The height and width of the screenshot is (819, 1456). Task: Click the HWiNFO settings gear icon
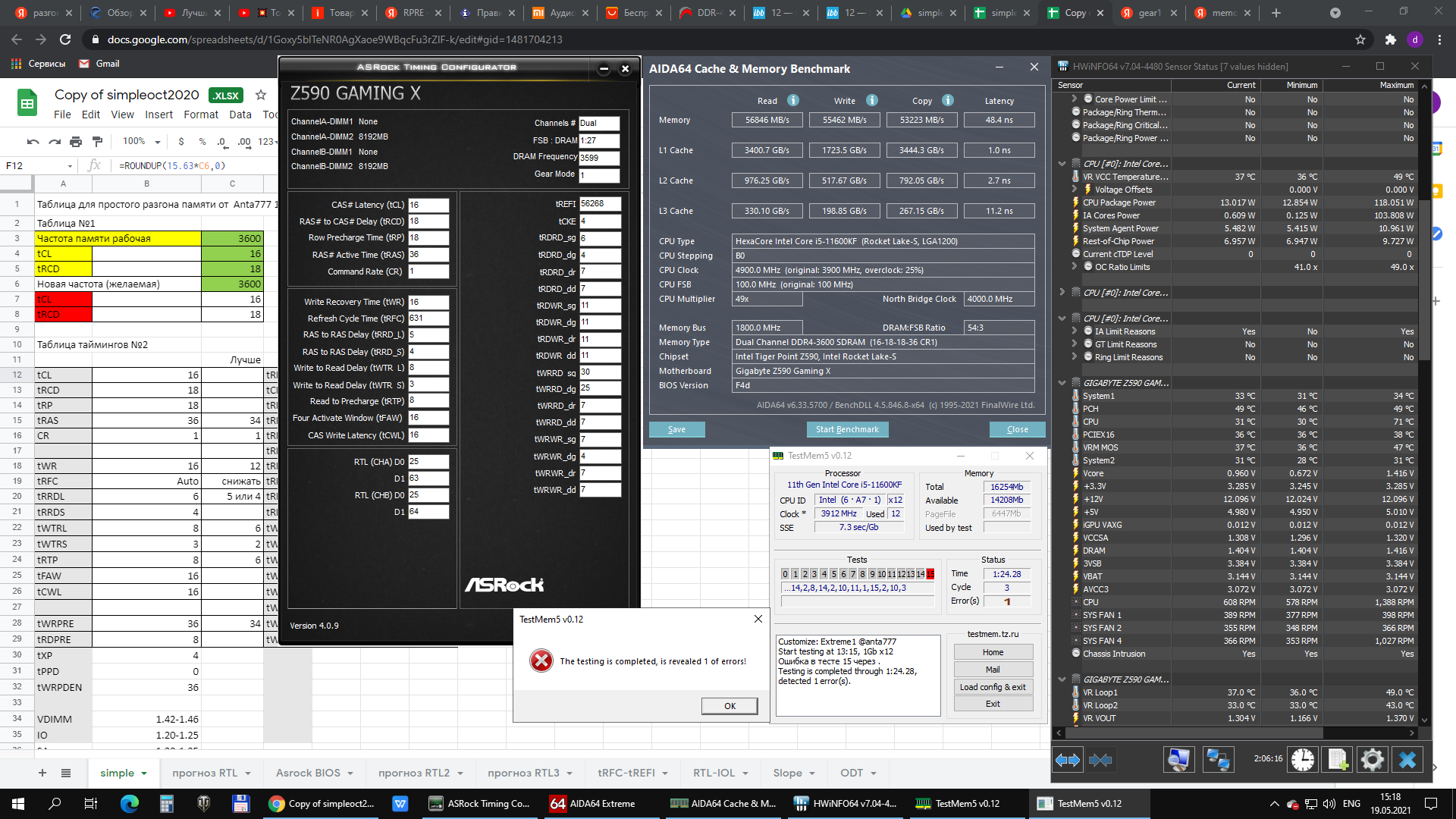(1372, 759)
